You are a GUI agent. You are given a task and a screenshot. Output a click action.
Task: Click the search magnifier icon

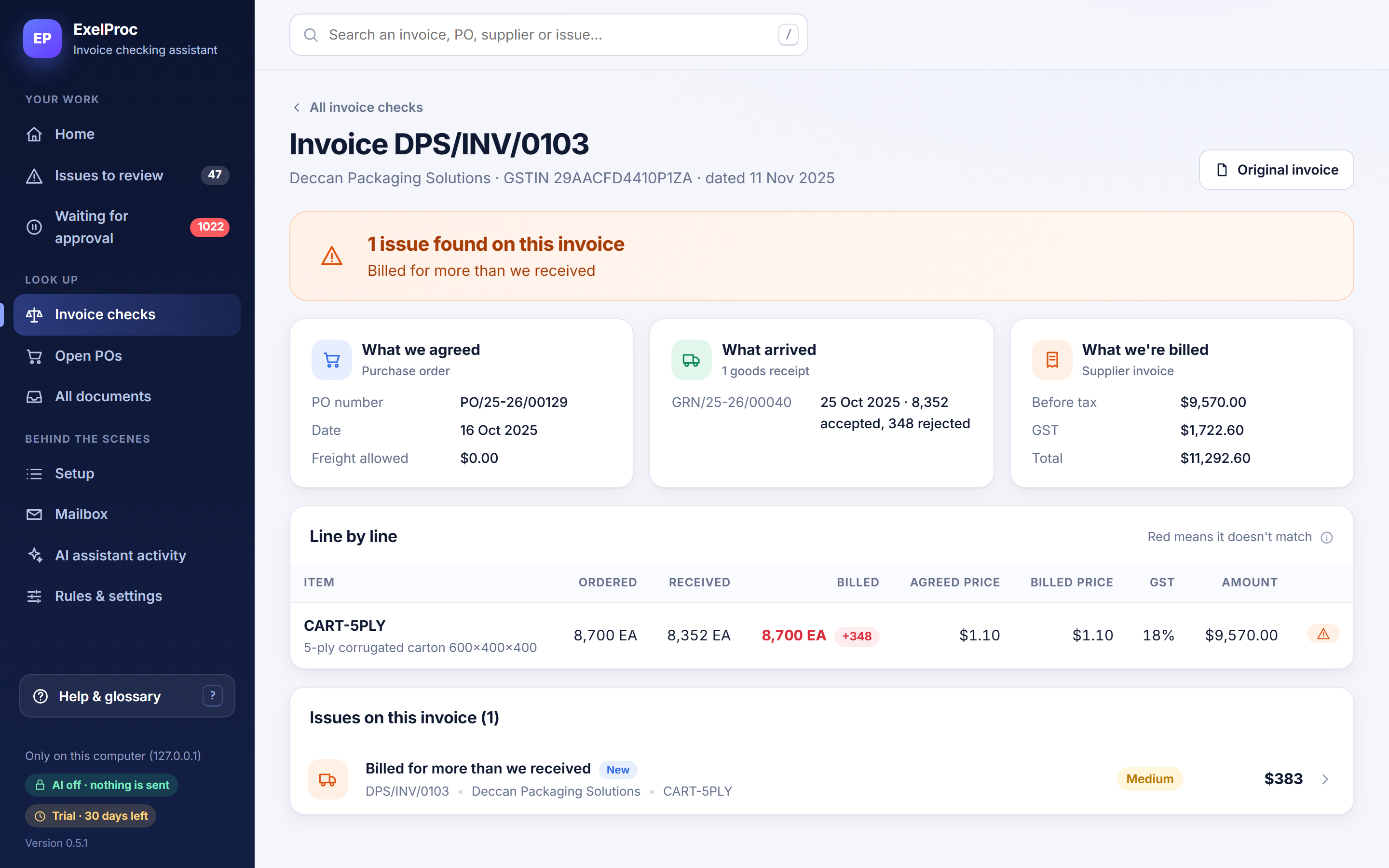pyautogui.click(x=311, y=35)
